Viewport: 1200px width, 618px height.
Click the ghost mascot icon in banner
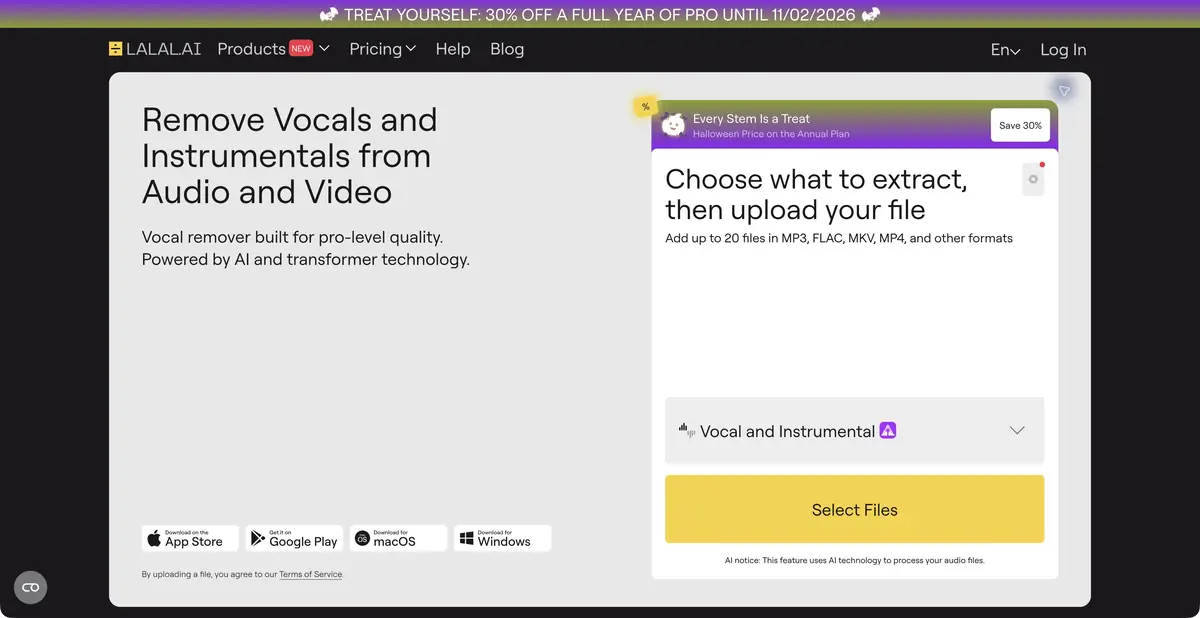tap(674, 125)
